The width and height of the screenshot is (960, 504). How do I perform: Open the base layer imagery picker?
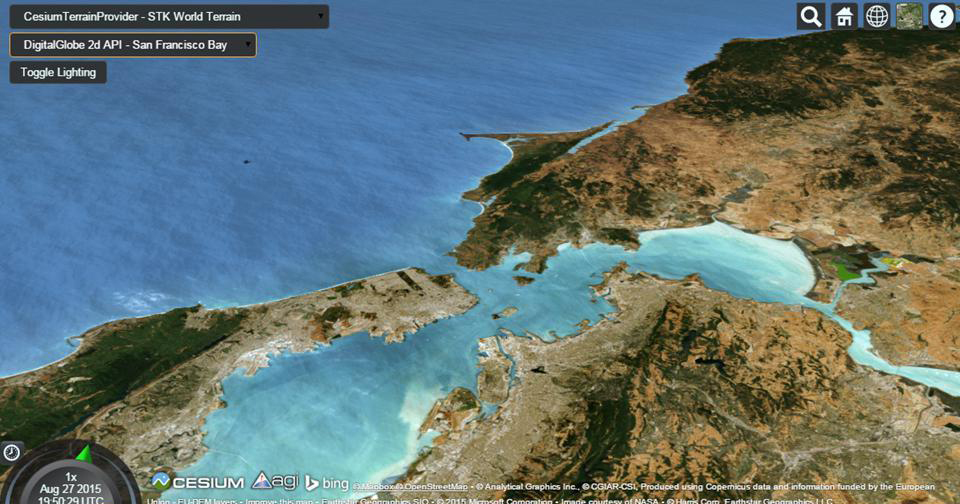click(909, 17)
